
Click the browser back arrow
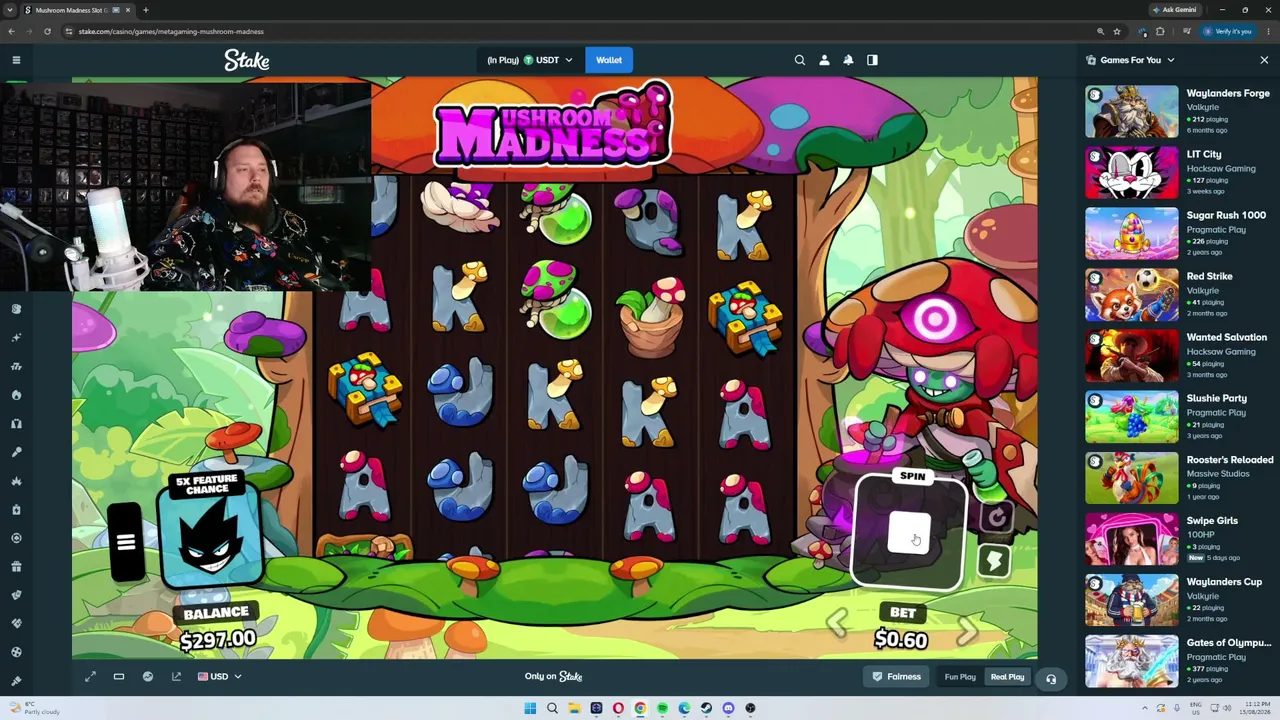coord(11,31)
